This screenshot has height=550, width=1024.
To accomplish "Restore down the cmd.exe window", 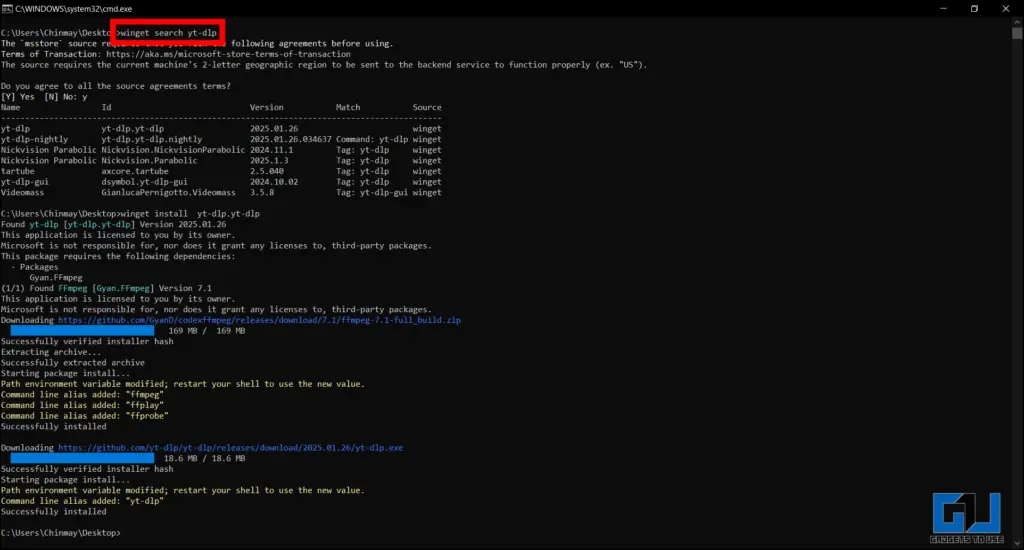I will tap(974, 8).
